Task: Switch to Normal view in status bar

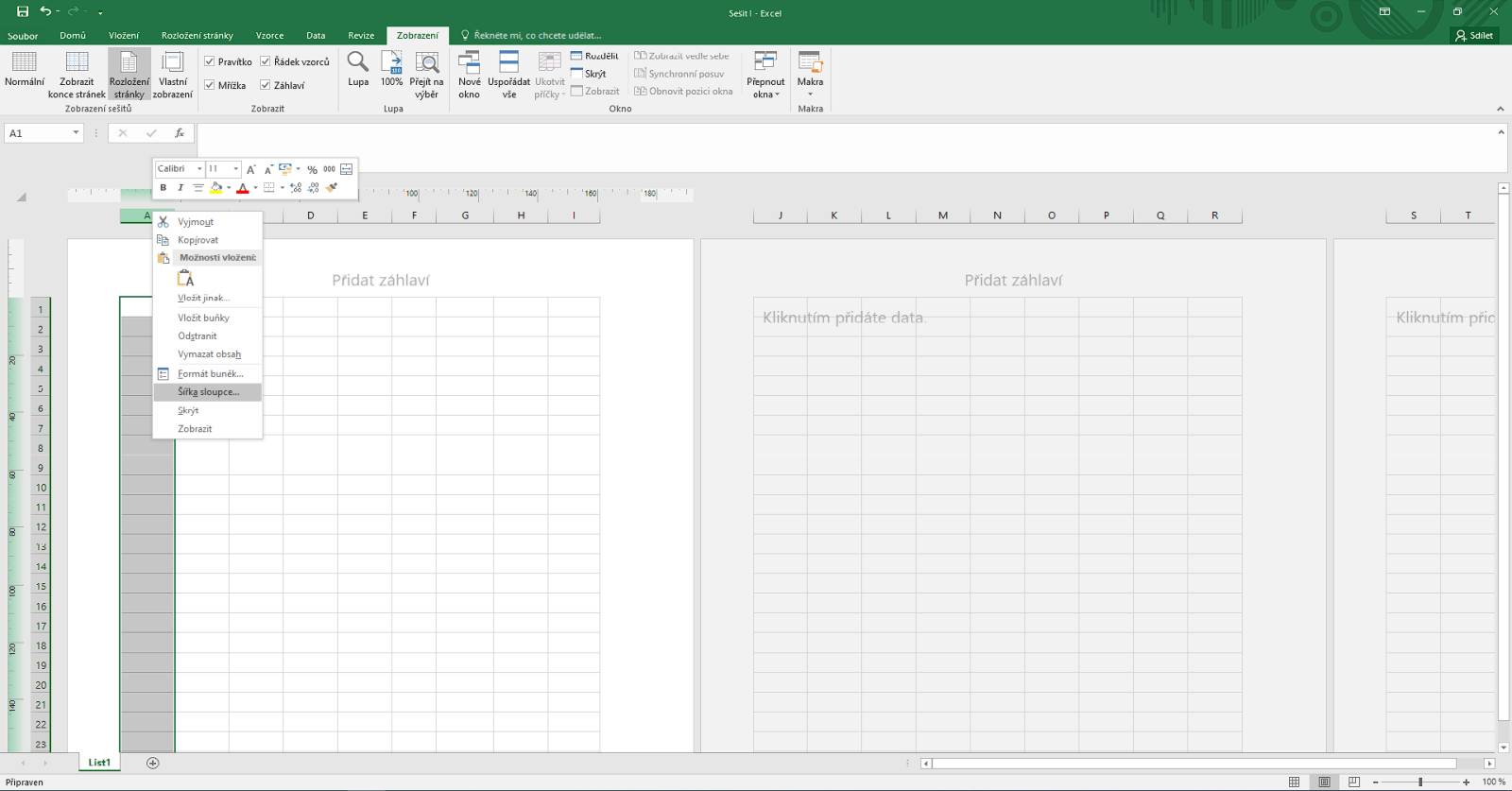Action: pyautogui.click(x=1295, y=782)
